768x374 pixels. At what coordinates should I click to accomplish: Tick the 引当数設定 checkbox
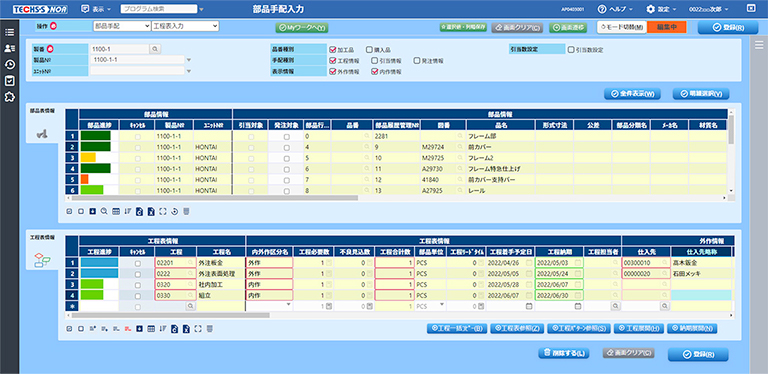[571, 49]
